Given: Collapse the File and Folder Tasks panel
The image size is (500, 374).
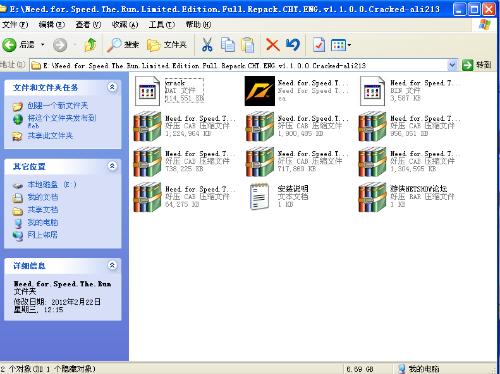Looking at the screenshot, I should click(112, 87).
